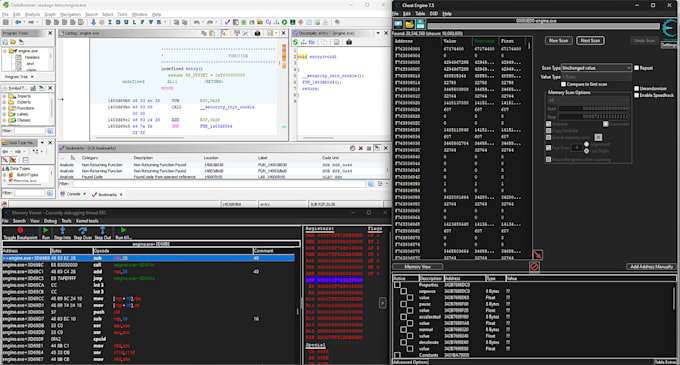The width and height of the screenshot is (680, 365).
Task: Open Memory Viewer's Debug menu
Action: pyautogui.click(x=50, y=221)
